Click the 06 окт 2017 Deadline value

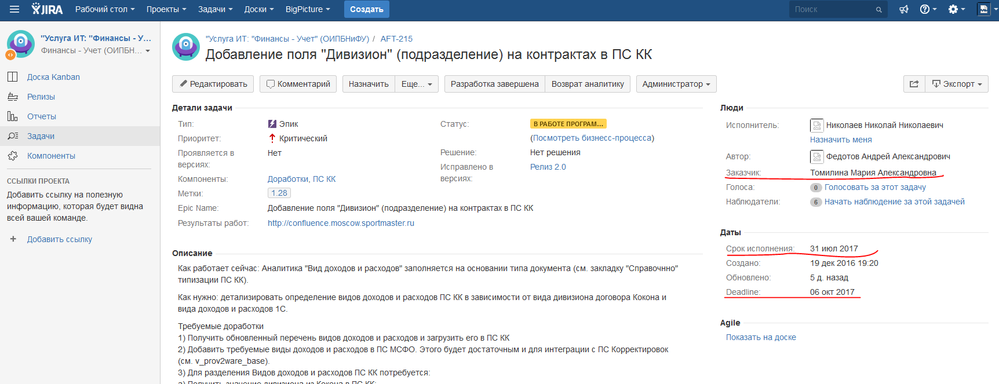click(832, 292)
